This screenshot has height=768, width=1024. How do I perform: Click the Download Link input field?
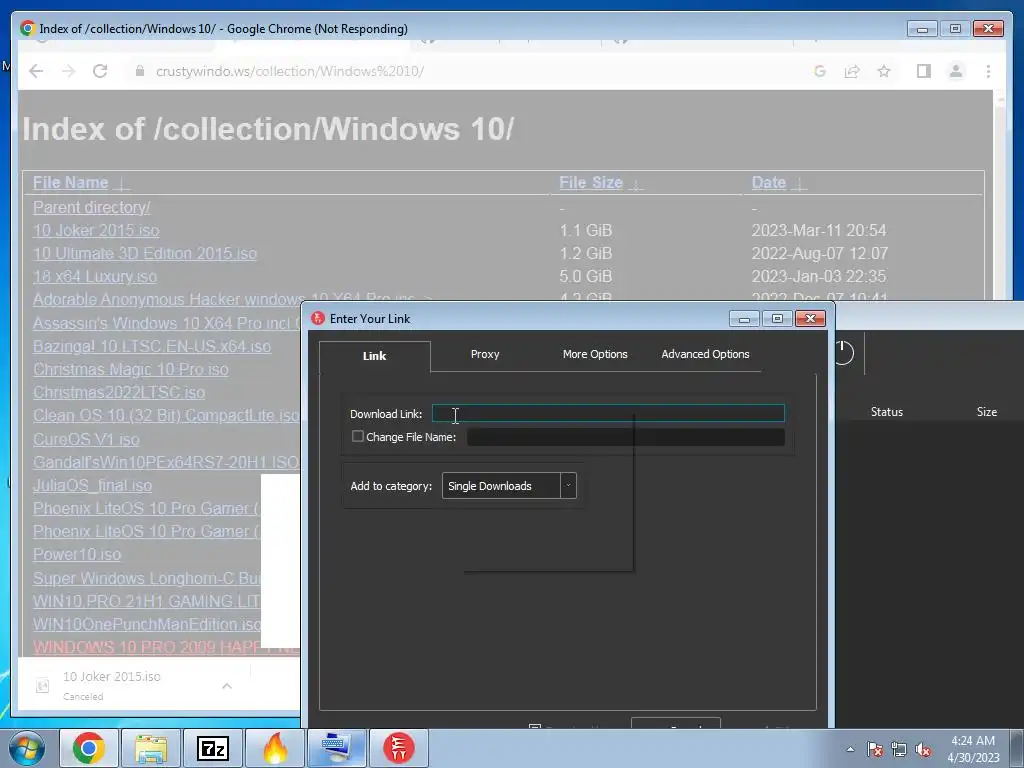pyautogui.click(x=608, y=413)
